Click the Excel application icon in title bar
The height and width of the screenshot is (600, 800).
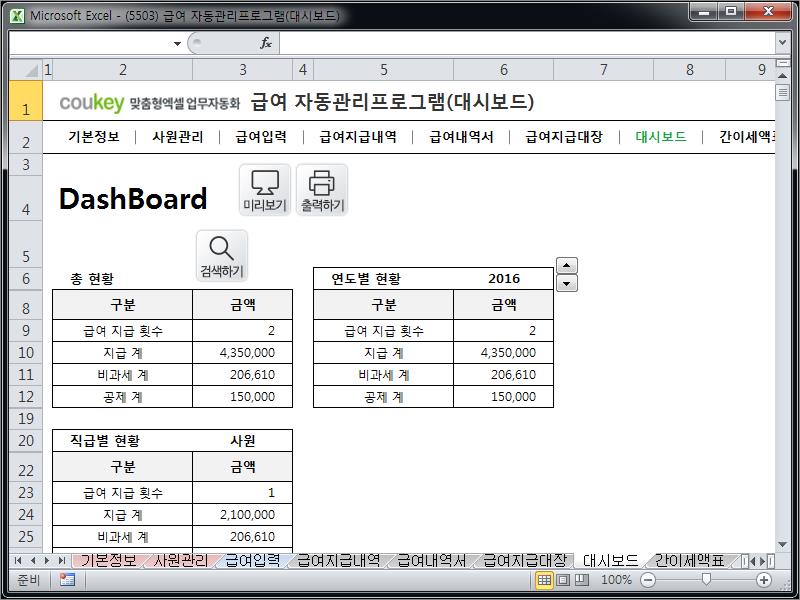[17, 16]
